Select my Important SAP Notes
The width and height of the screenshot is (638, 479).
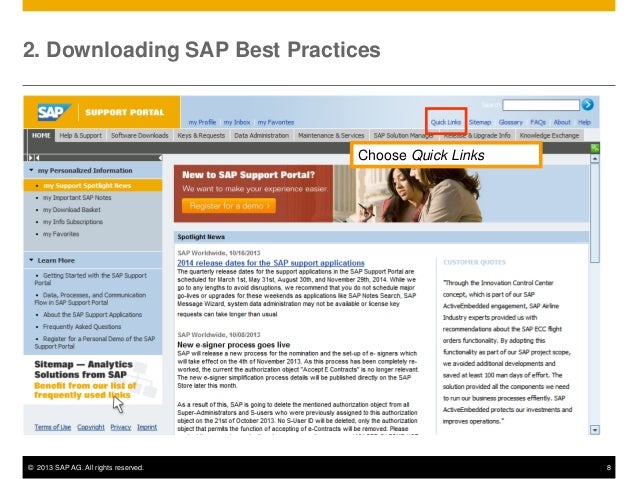click(x=77, y=198)
